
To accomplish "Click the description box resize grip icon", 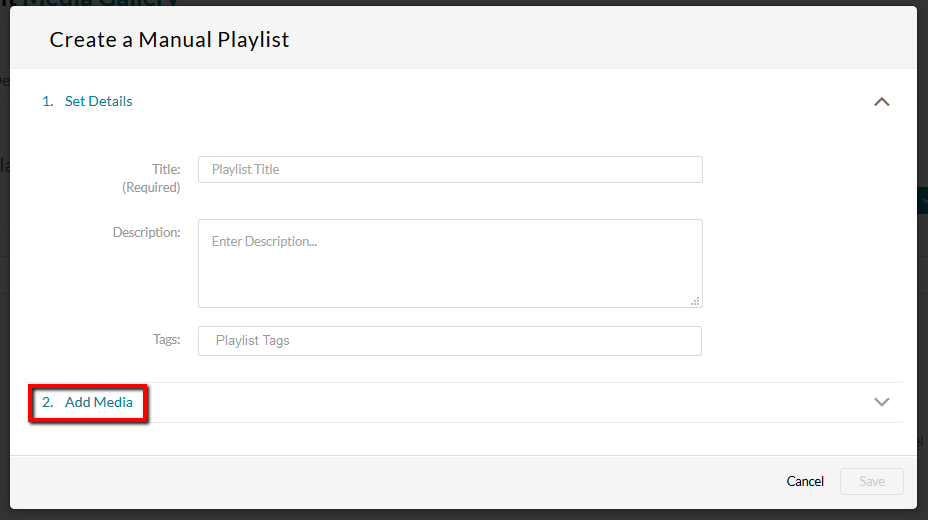I will coord(695,301).
